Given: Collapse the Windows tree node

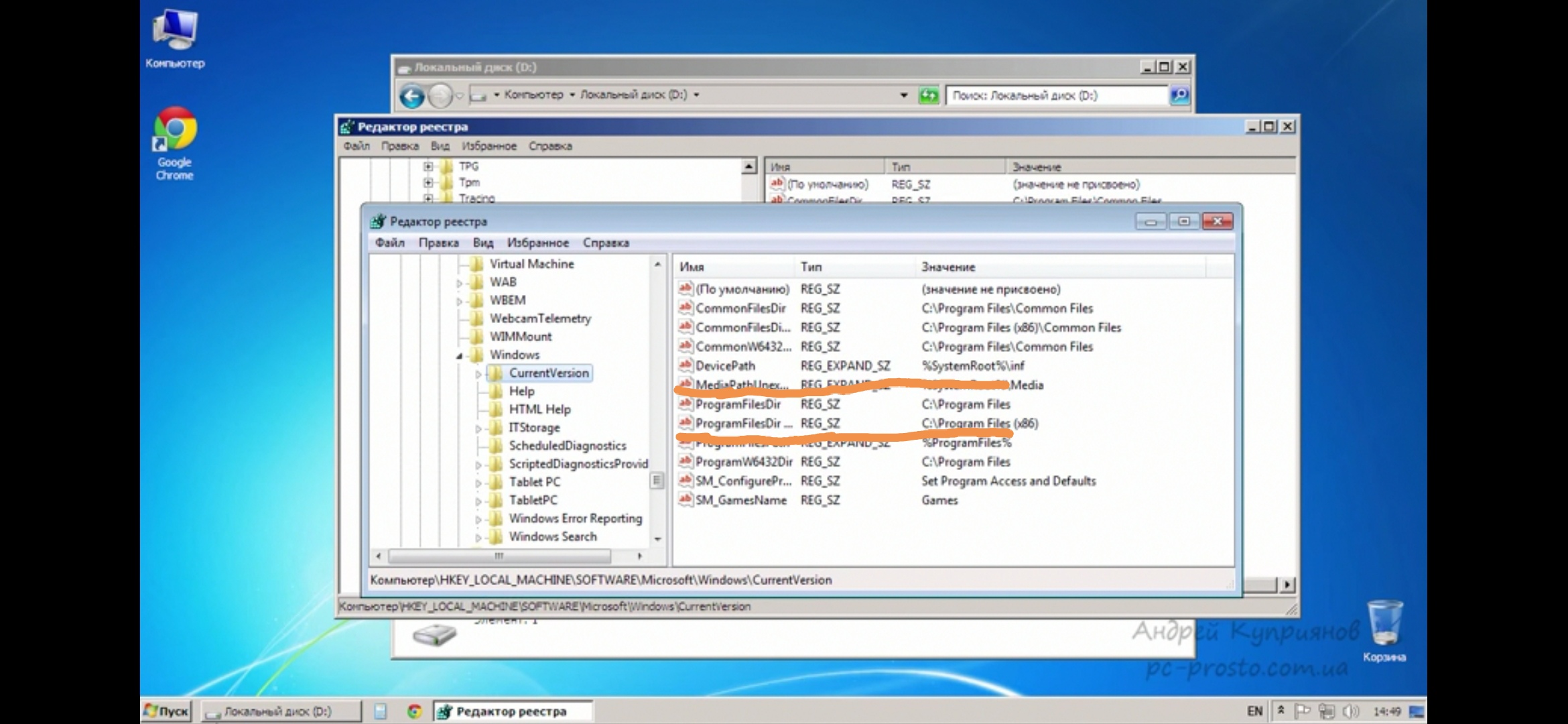Looking at the screenshot, I should (459, 355).
